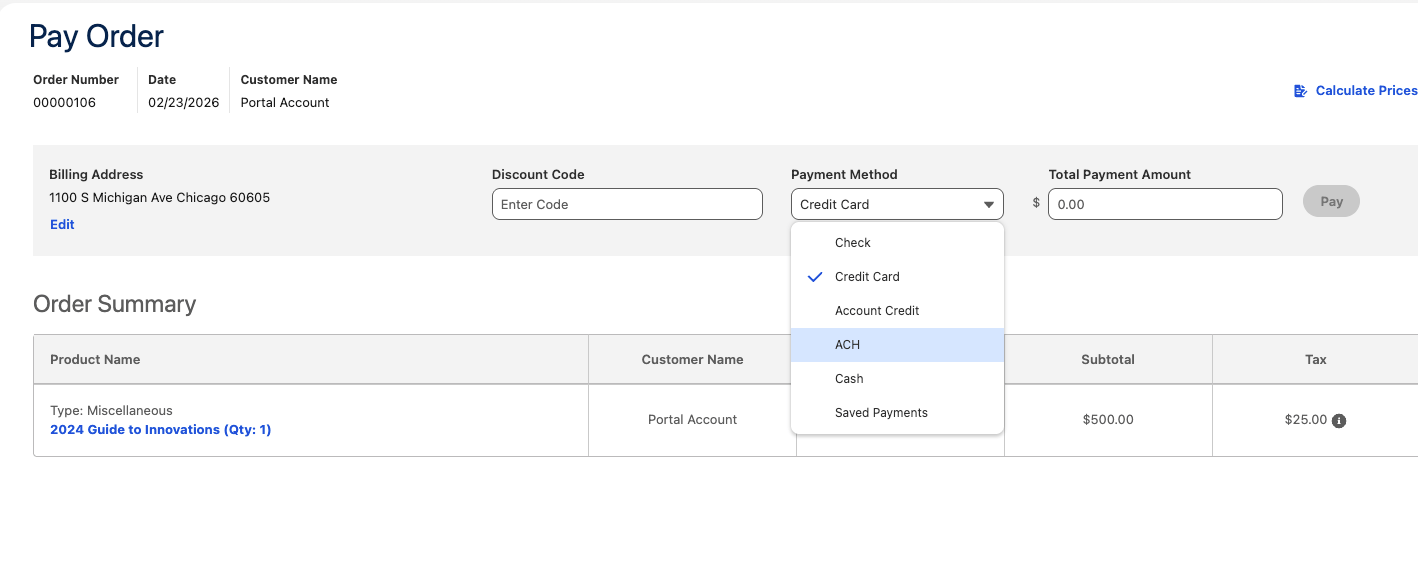Open 2024 Guide to Innovations product link
Image resolution: width=1418 pixels, height=573 pixels.
pyautogui.click(x=160, y=430)
